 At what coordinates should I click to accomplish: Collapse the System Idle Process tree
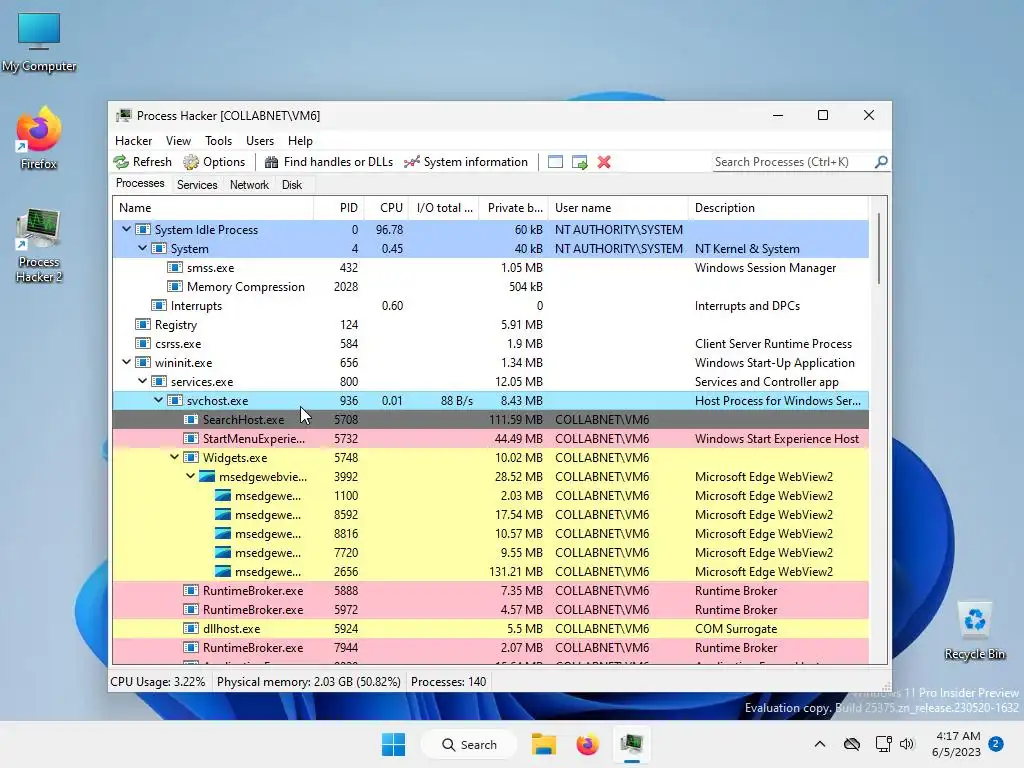point(127,229)
